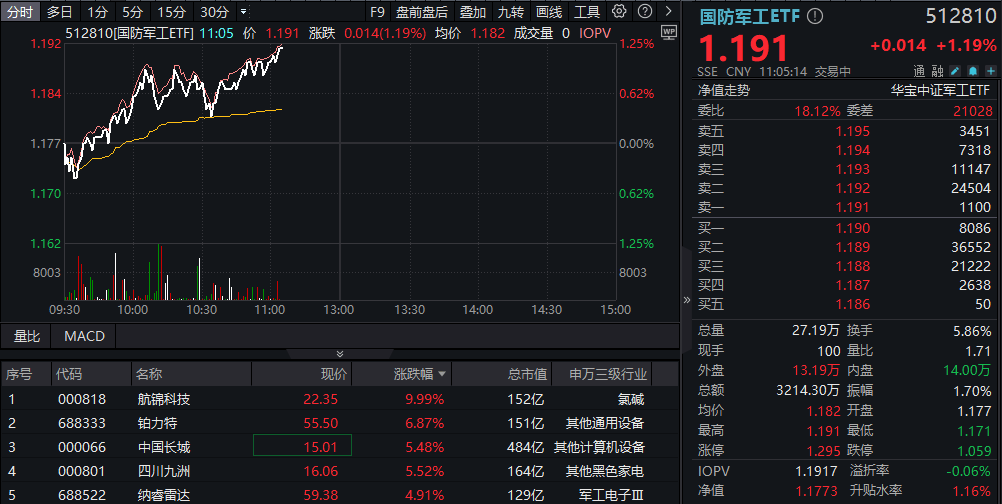
Task: Open the help question mark icon
Action: point(645,11)
